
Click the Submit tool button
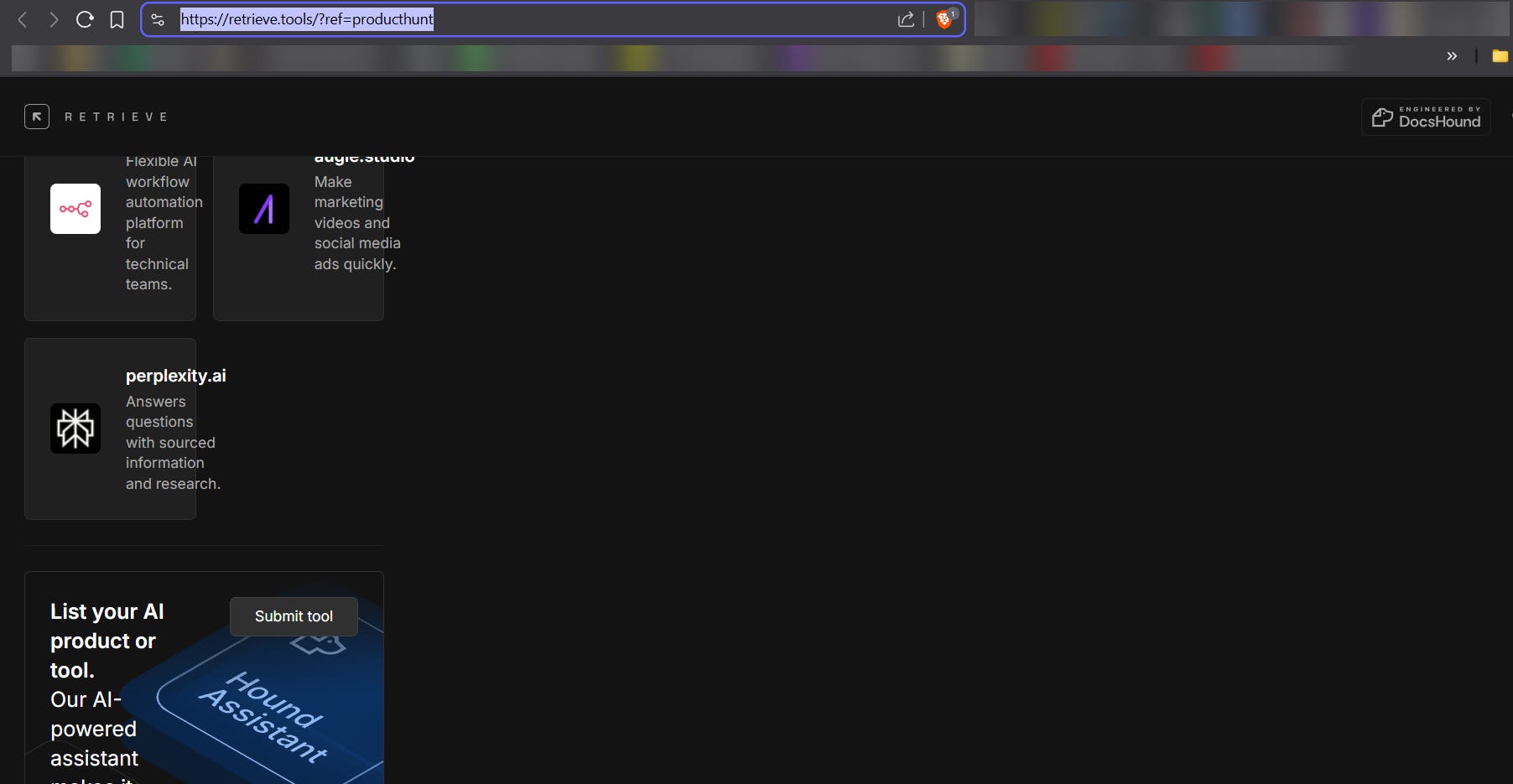[x=294, y=616]
